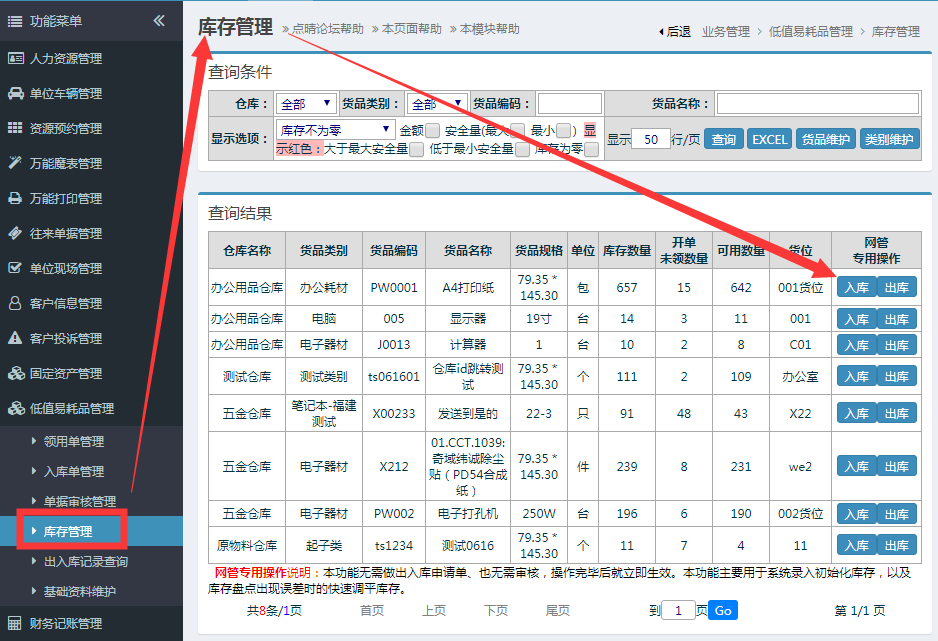Click the car icon for 单位车辆管理
The image size is (938, 641).
(15, 94)
